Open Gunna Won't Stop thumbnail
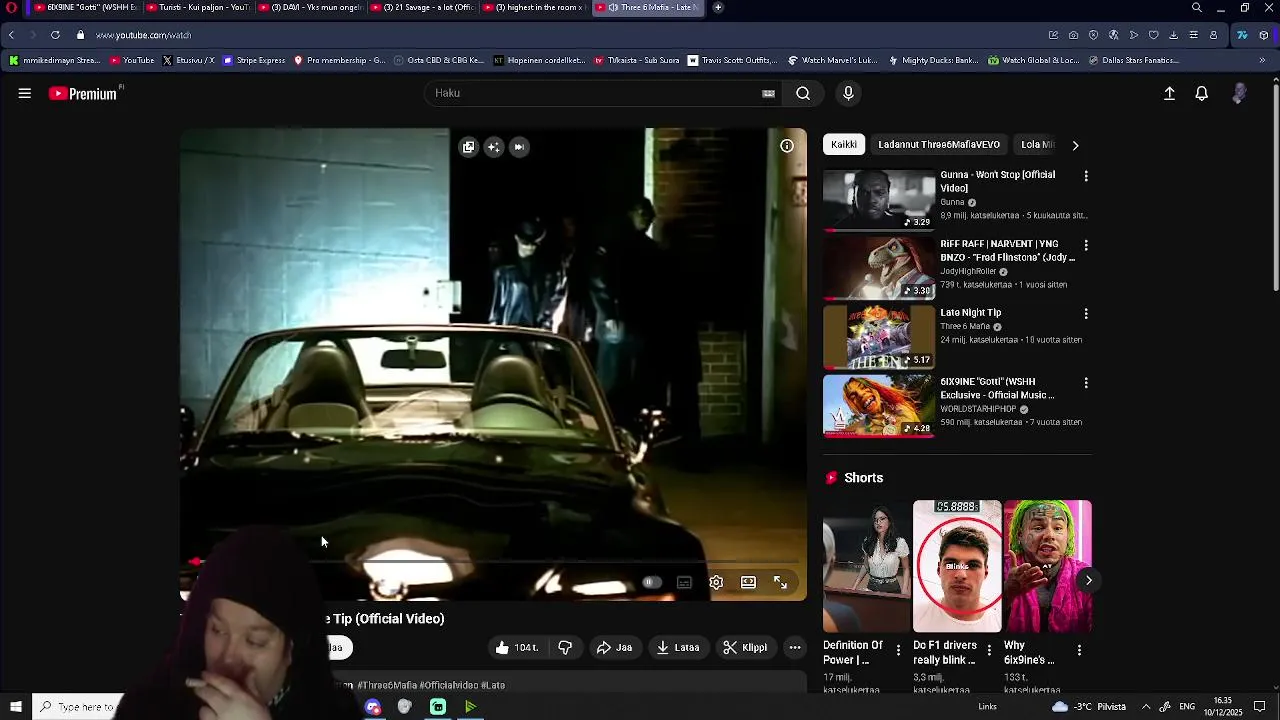Viewport: 1280px width, 720px height. point(879,200)
